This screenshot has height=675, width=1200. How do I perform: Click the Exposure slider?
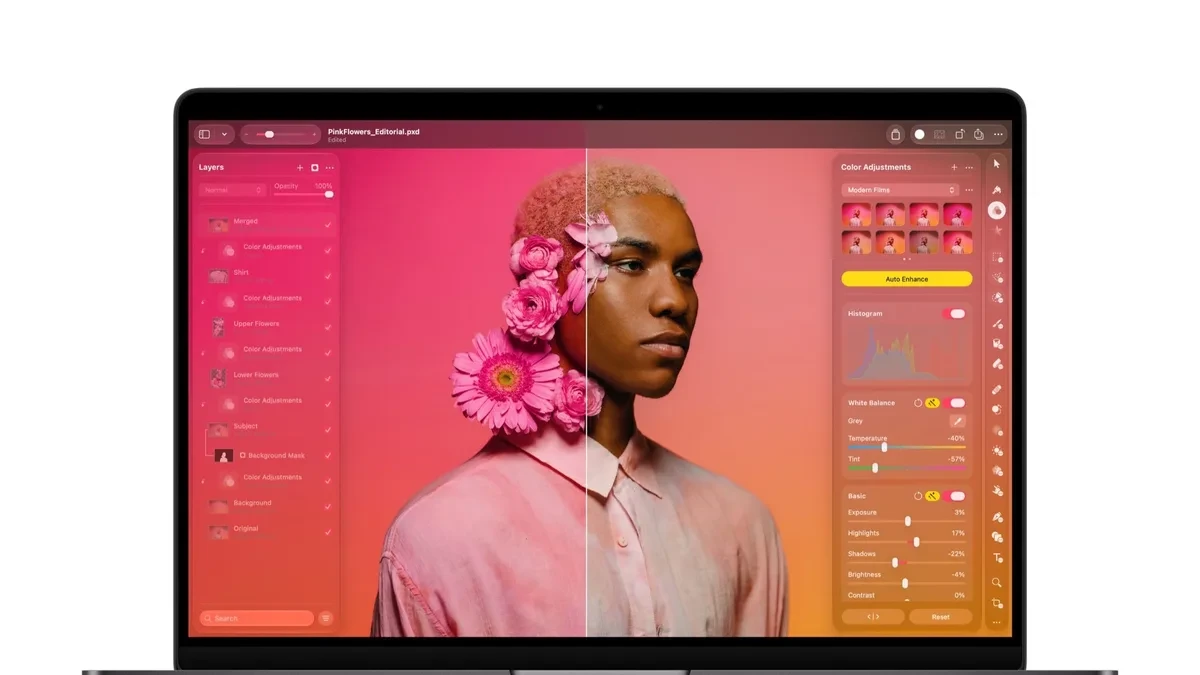[x=906, y=521]
